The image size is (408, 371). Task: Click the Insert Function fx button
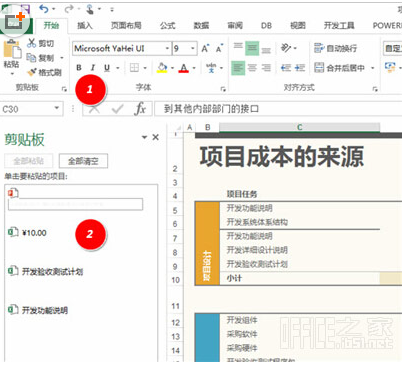coord(140,109)
